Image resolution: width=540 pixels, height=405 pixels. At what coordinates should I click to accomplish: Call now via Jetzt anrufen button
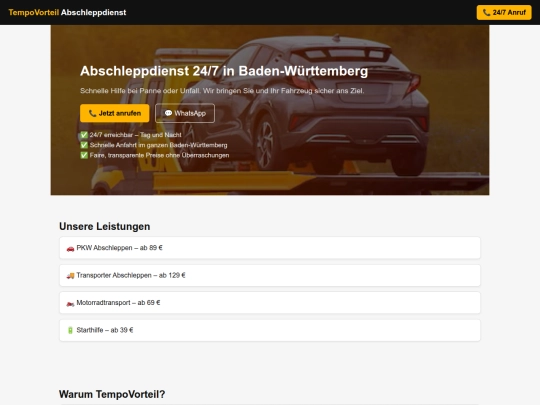115,113
